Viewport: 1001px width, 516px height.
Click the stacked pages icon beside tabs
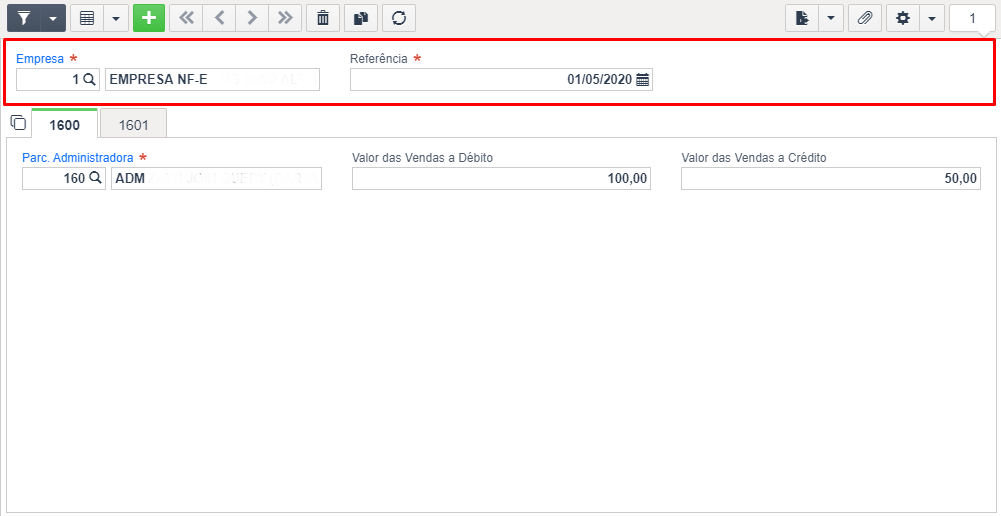18,122
